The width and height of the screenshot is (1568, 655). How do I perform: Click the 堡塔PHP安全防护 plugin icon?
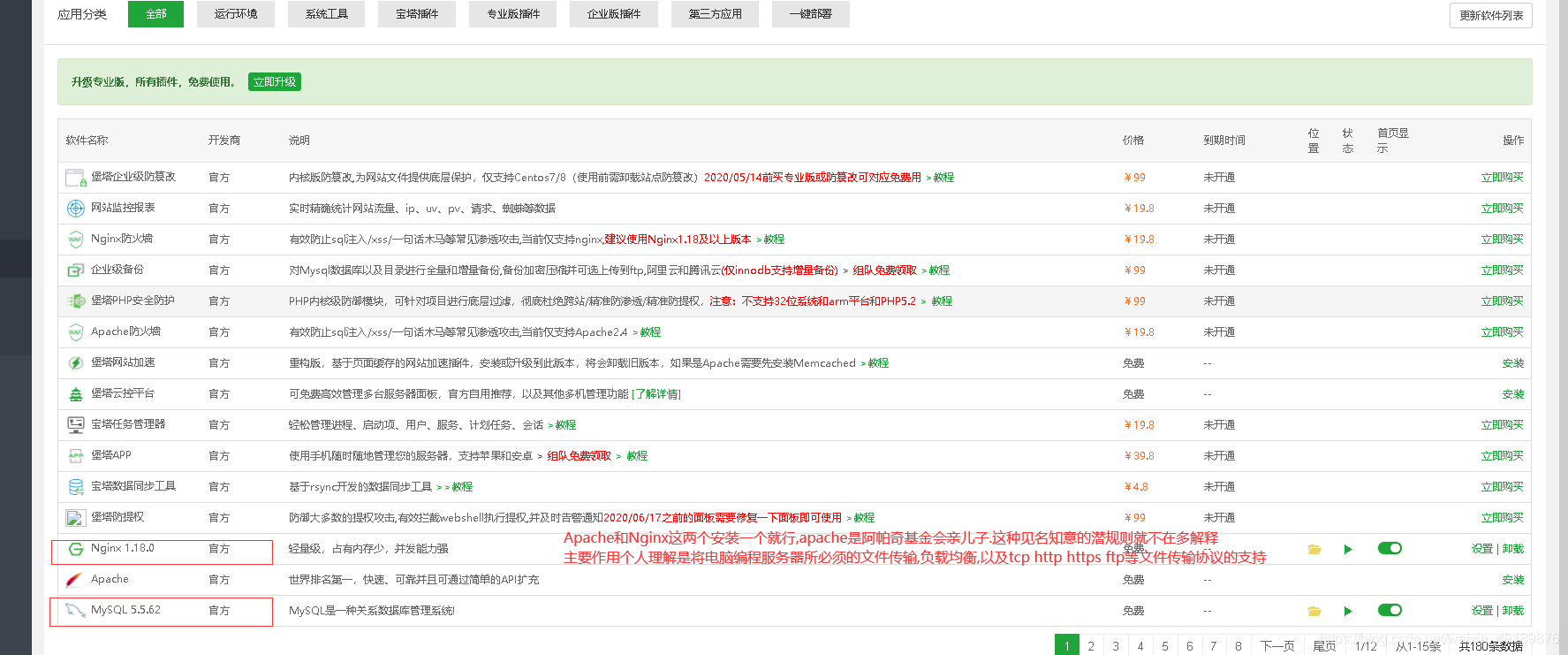tap(75, 301)
